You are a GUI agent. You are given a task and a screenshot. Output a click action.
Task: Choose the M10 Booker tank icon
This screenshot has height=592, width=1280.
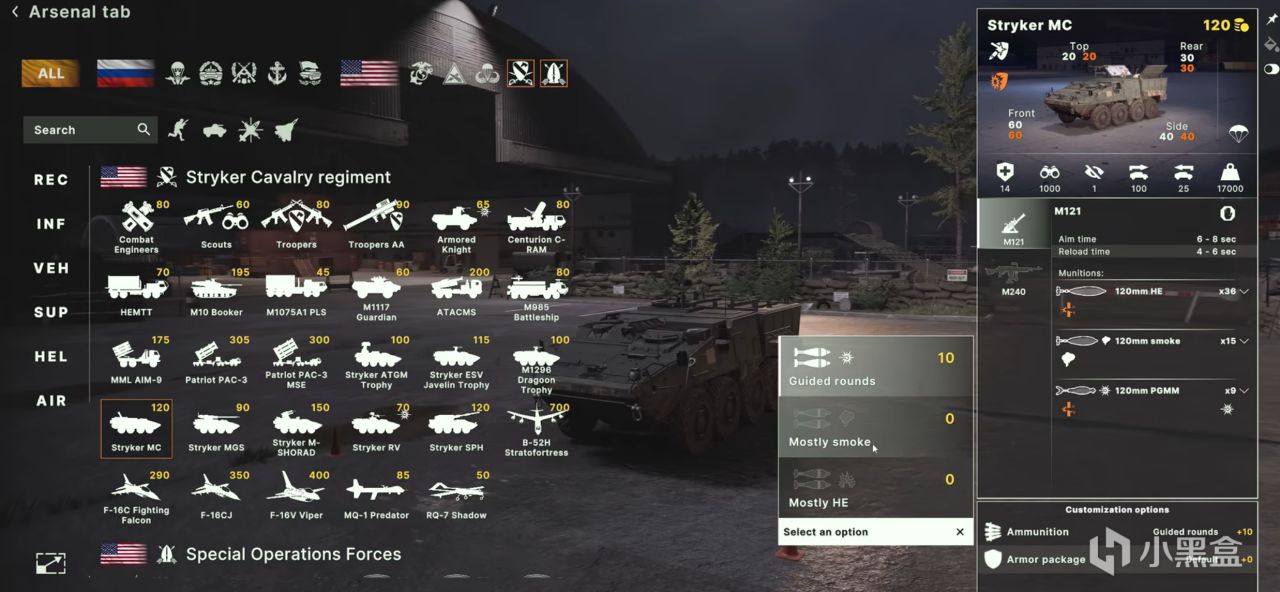[x=216, y=288]
